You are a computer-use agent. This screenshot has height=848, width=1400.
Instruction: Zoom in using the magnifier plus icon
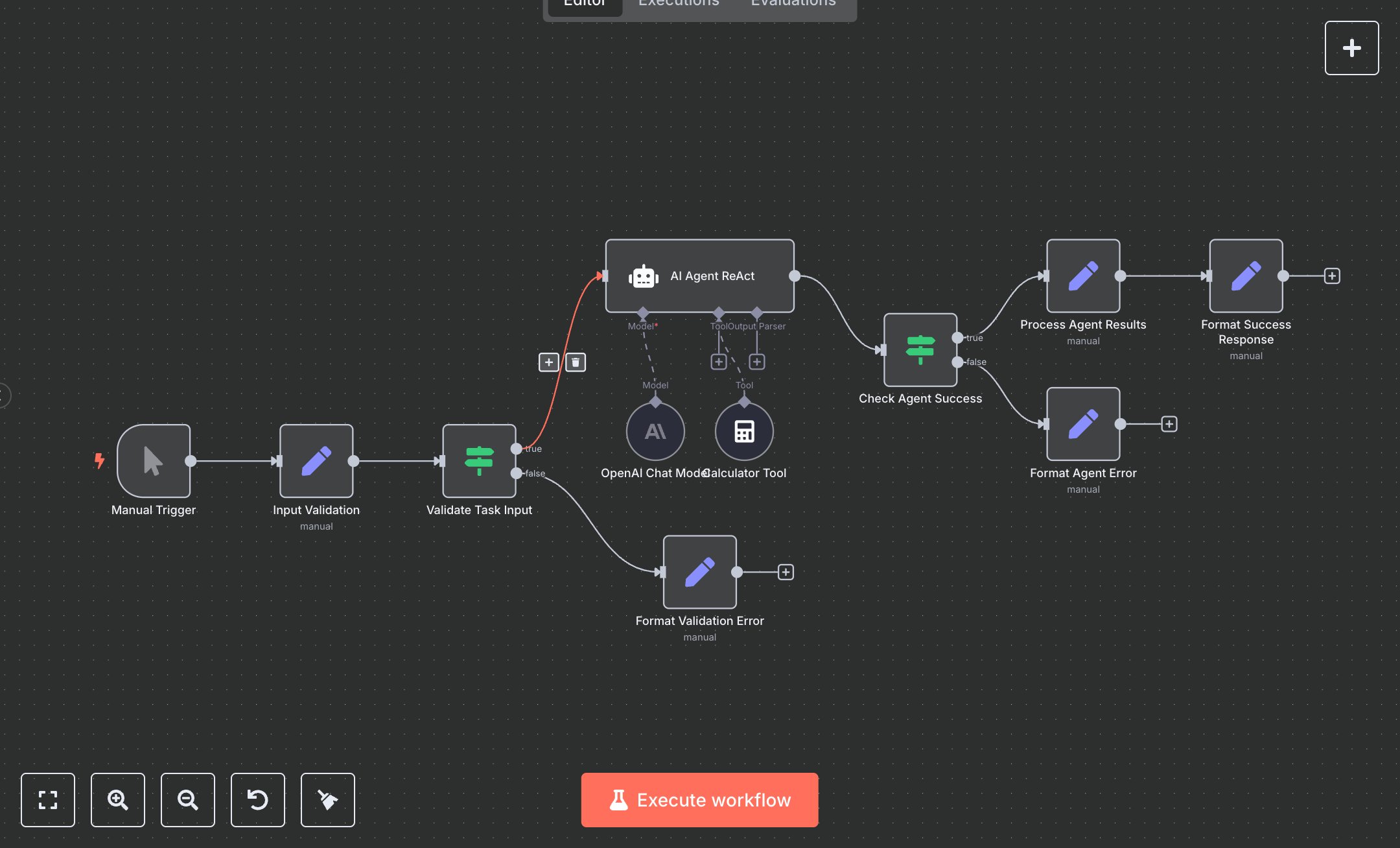[x=118, y=800]
